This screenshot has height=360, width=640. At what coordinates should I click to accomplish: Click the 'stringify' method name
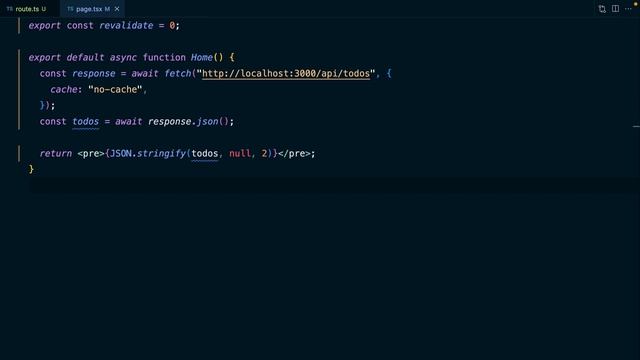[x=161, y=153]
